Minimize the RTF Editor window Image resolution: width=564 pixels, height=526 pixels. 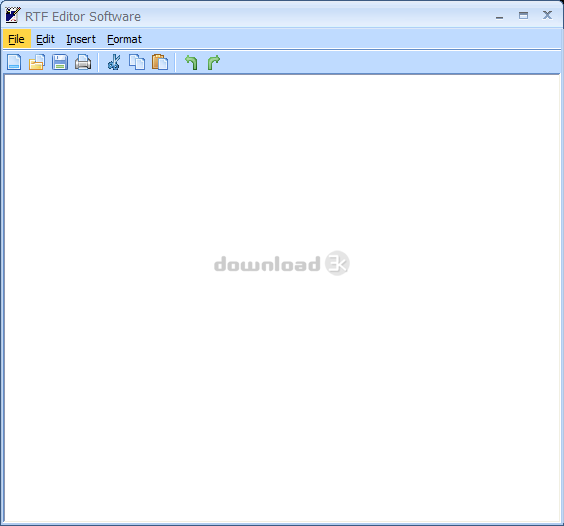click(499, 16)
